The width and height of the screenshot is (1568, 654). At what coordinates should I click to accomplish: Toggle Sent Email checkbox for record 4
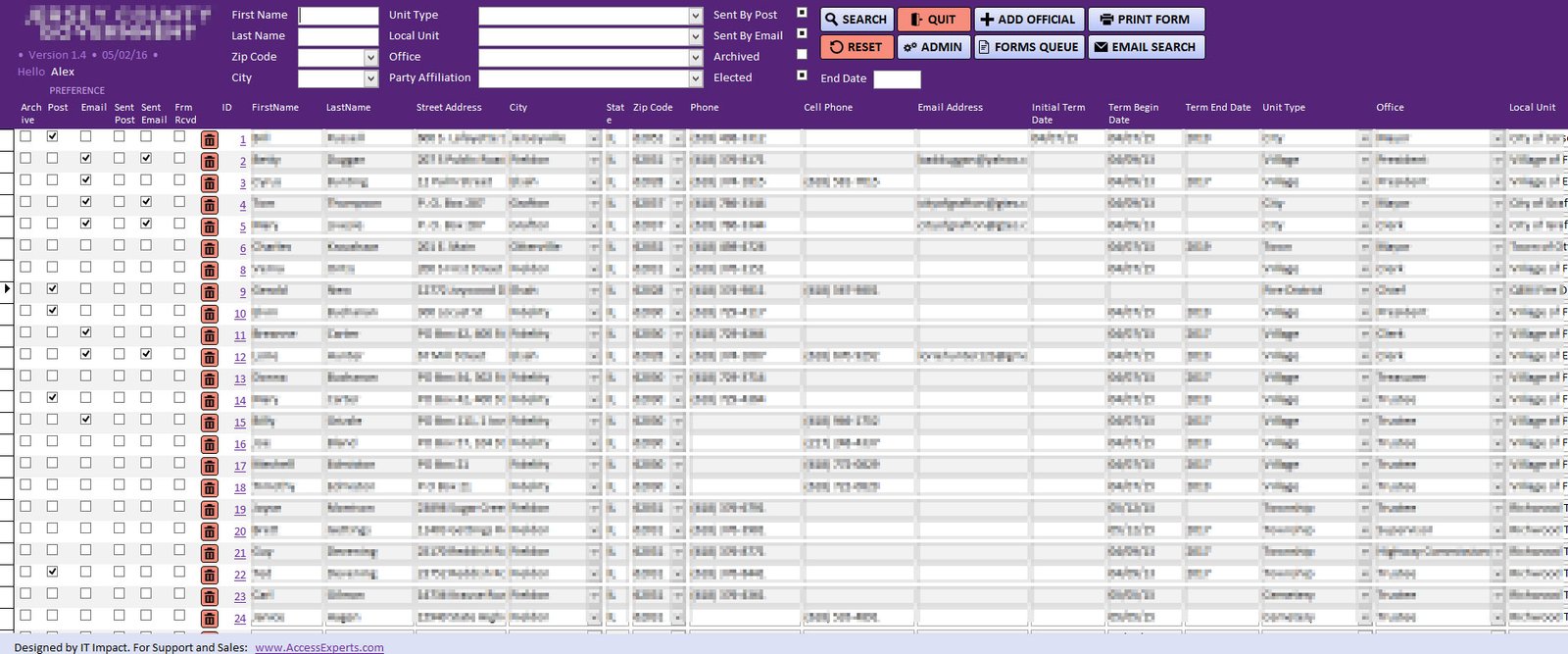pos(146,202)
